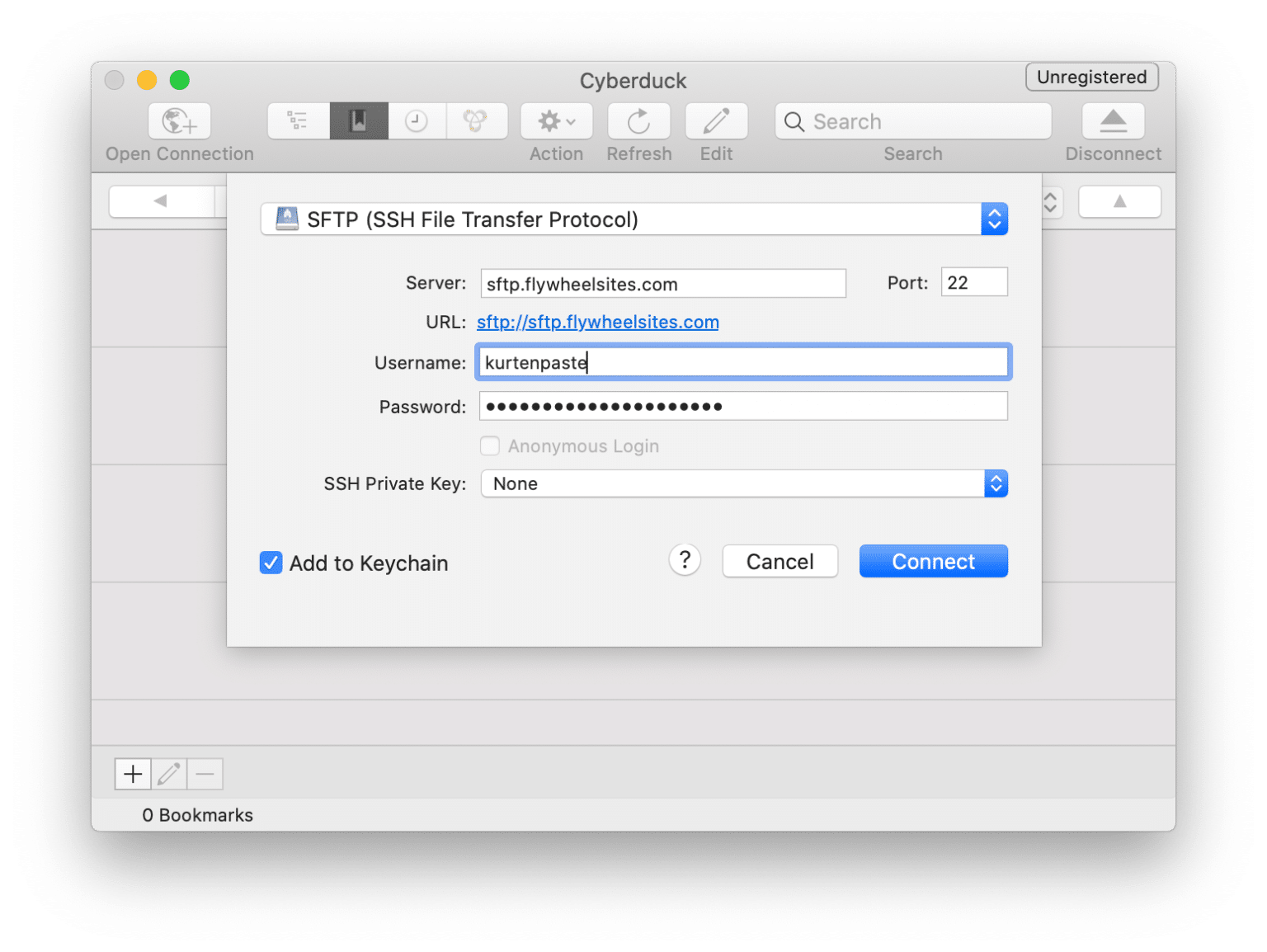Open the History view clock icon
Viewport: 1267px width, 952px height.
(417, 120)
